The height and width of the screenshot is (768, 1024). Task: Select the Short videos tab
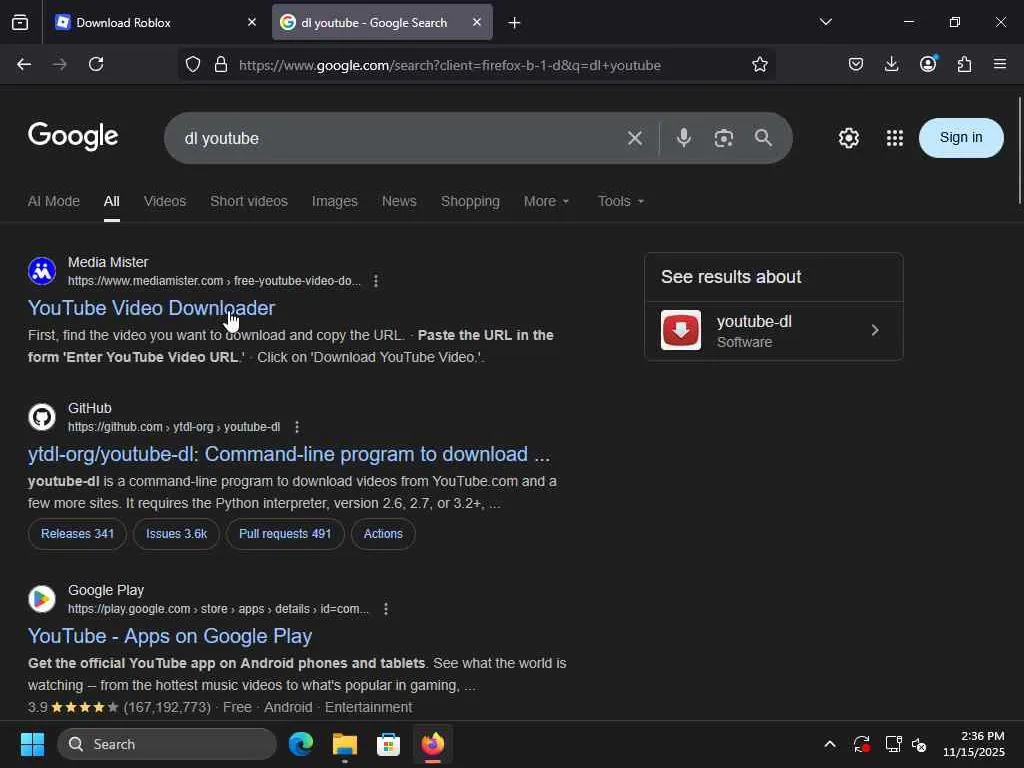(249, 201)
